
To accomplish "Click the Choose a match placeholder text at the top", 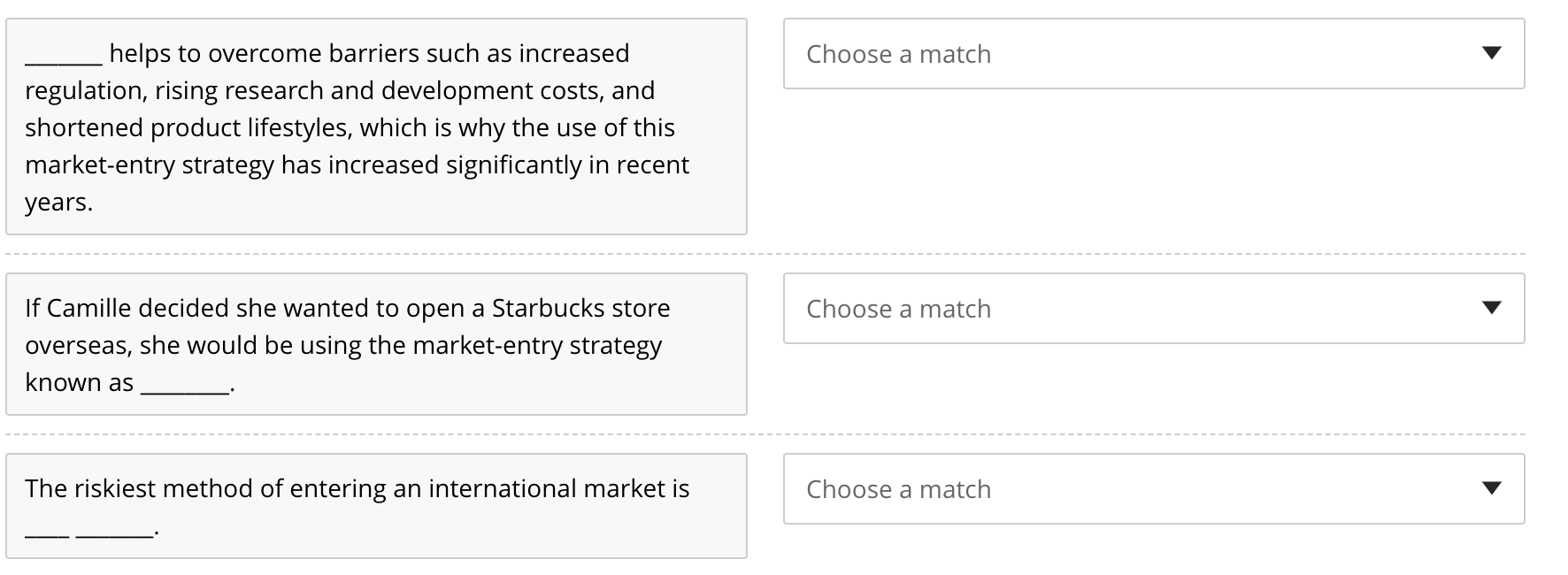I will [x=896, y=54].
